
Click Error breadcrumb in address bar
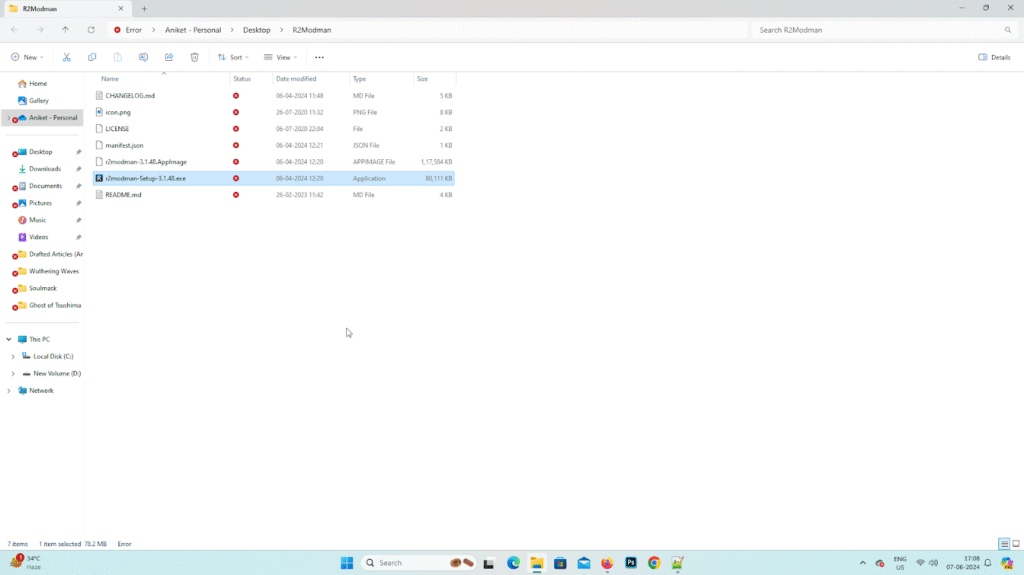(134, 30)
